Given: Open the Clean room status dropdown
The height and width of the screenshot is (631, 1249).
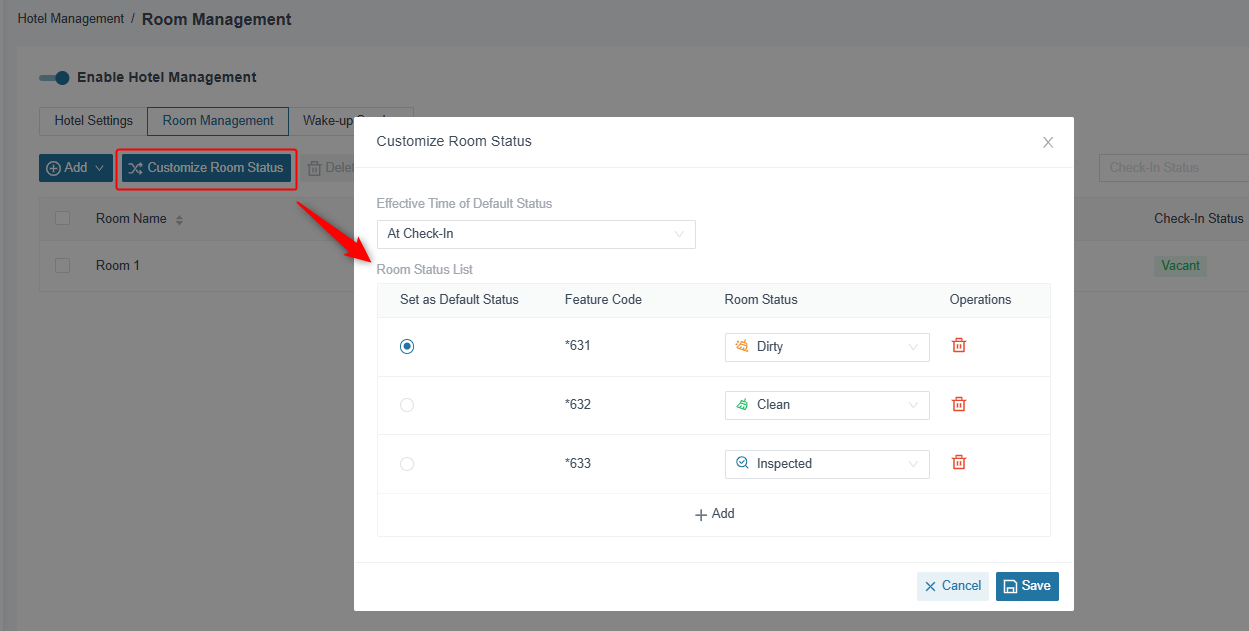Looking at the screenshot, I should click(x=827, y=405).
